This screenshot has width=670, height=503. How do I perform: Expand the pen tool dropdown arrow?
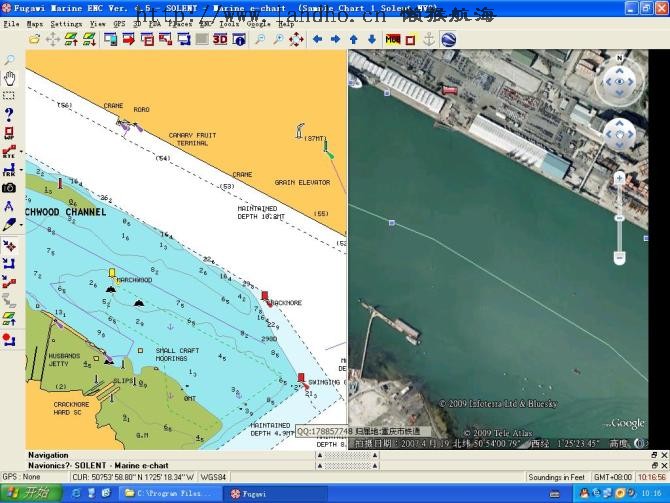pyautogui.click(x=21, y=224)
